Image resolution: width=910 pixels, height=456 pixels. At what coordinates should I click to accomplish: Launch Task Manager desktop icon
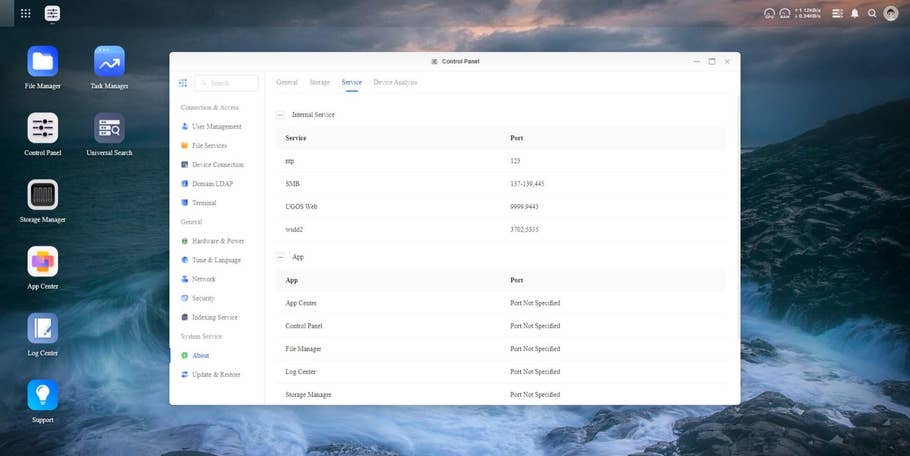pyautogui.click(x=109, y=62)
